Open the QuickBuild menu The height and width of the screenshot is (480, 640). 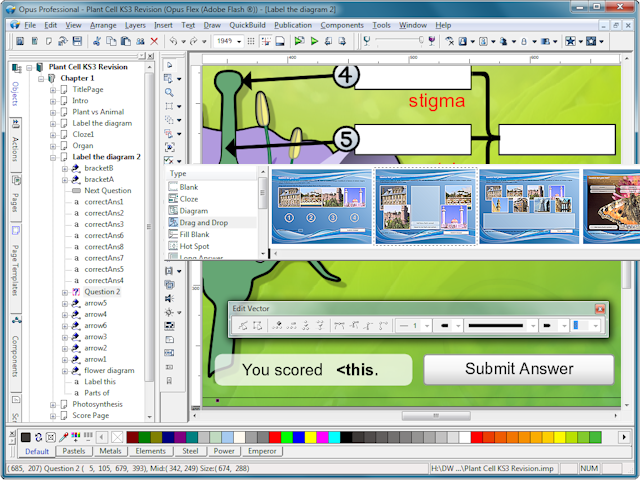249,23
